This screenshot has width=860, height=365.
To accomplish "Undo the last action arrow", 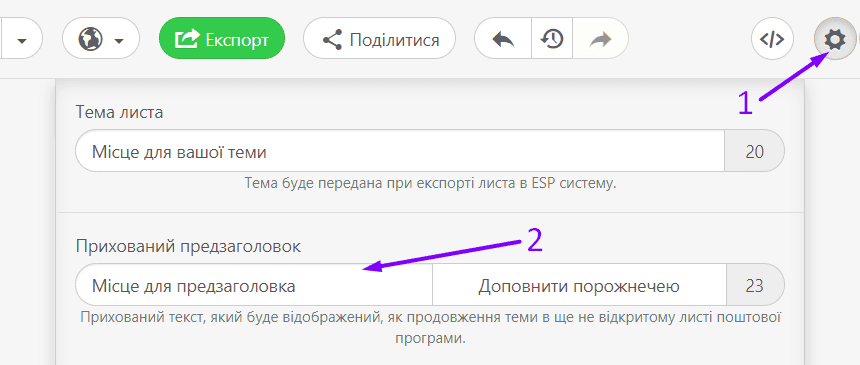I will click(x=503, y=39).
